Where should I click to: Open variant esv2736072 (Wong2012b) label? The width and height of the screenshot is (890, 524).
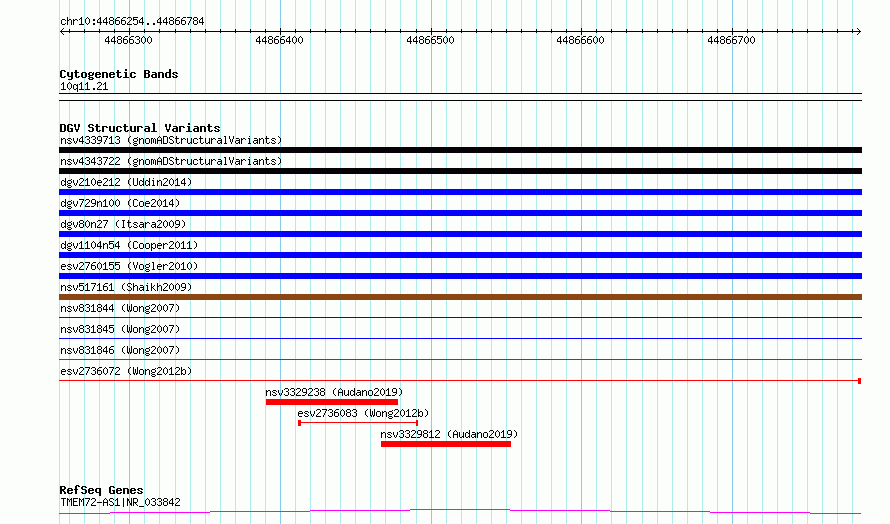[x=126, y=371]
